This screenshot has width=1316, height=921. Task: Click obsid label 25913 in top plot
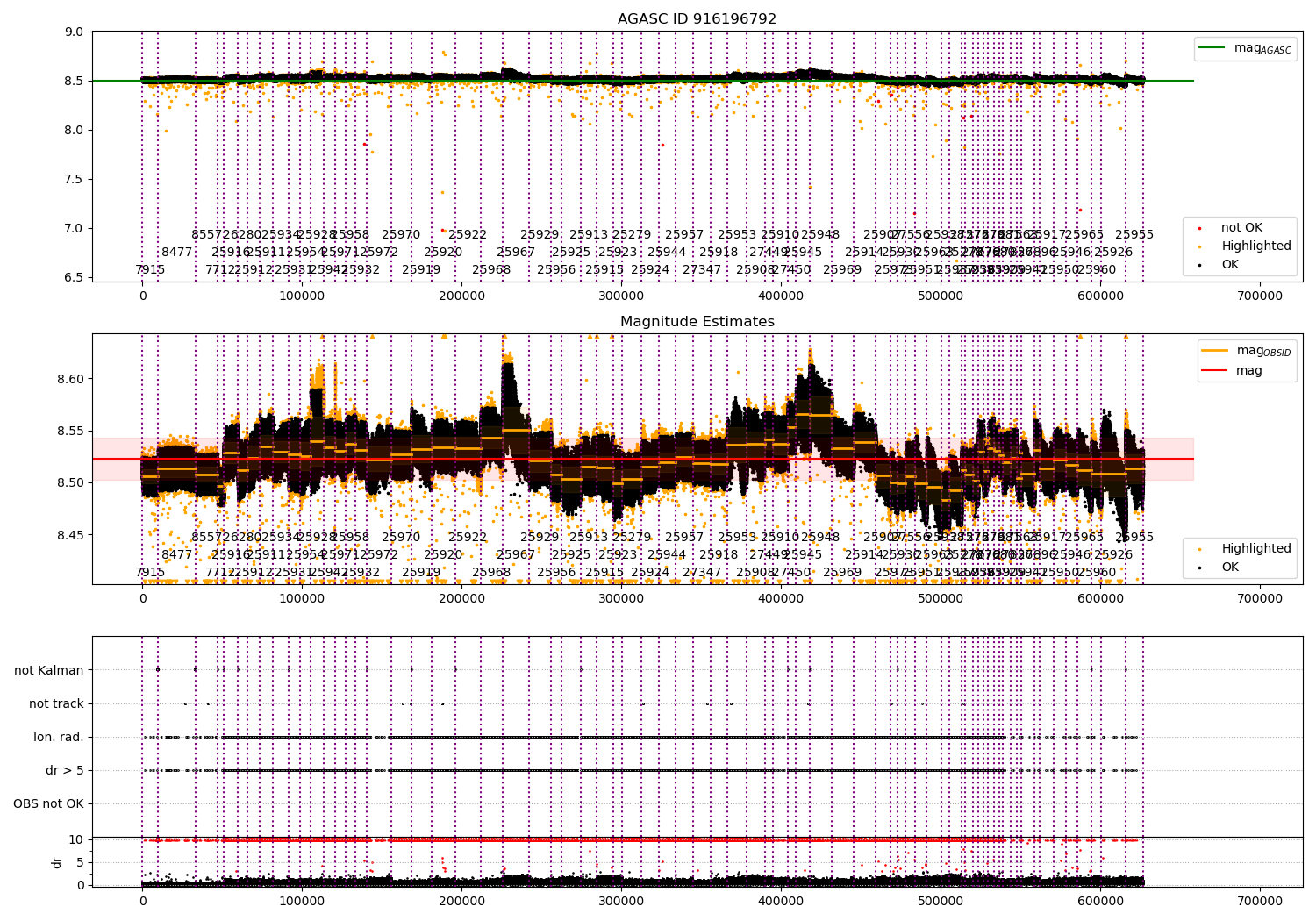coord(589,235)
